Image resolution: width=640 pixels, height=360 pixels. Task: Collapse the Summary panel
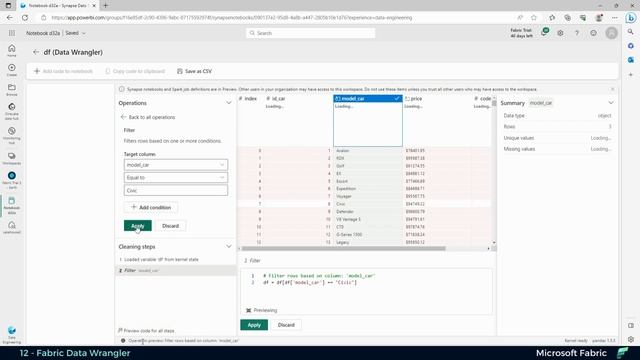coord(611,103)
